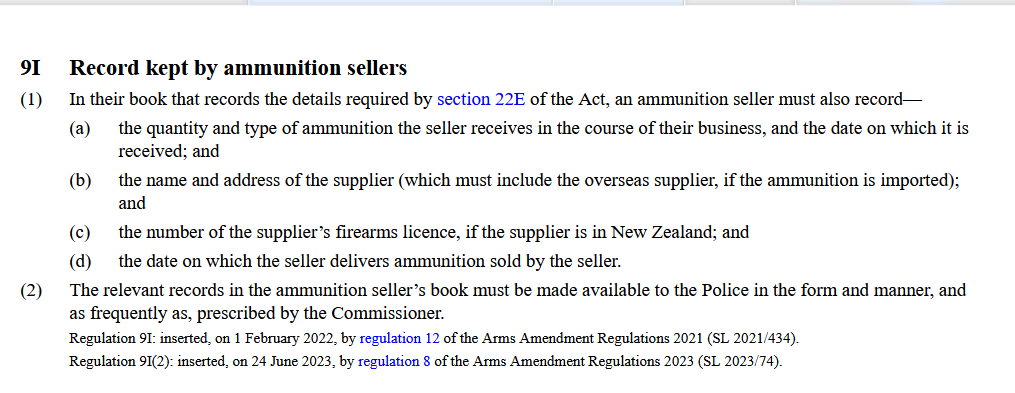The height and width of the screenshot is (393, 1015).
Task: Select the 9I regulation number
Action: (x=30, y=68)
